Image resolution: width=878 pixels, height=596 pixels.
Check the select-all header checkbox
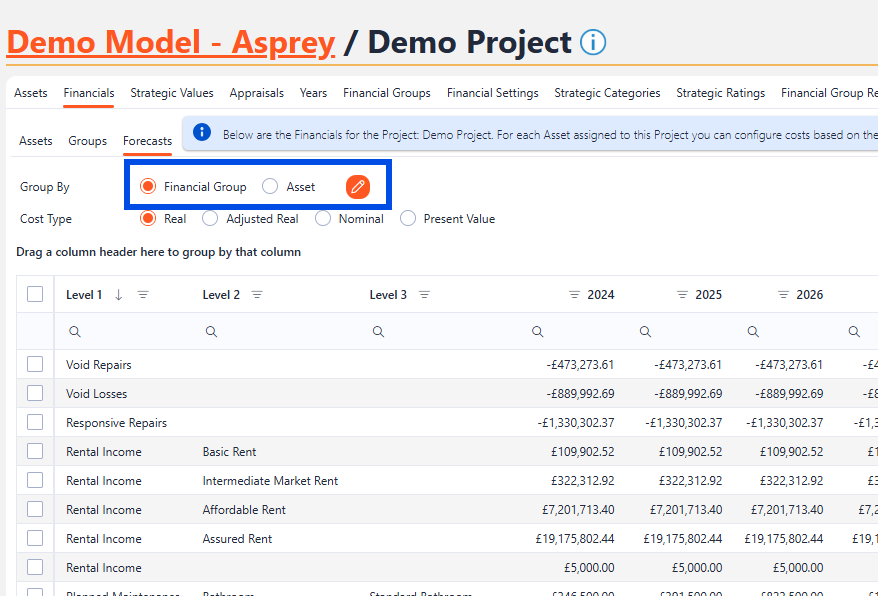(35, 294)
